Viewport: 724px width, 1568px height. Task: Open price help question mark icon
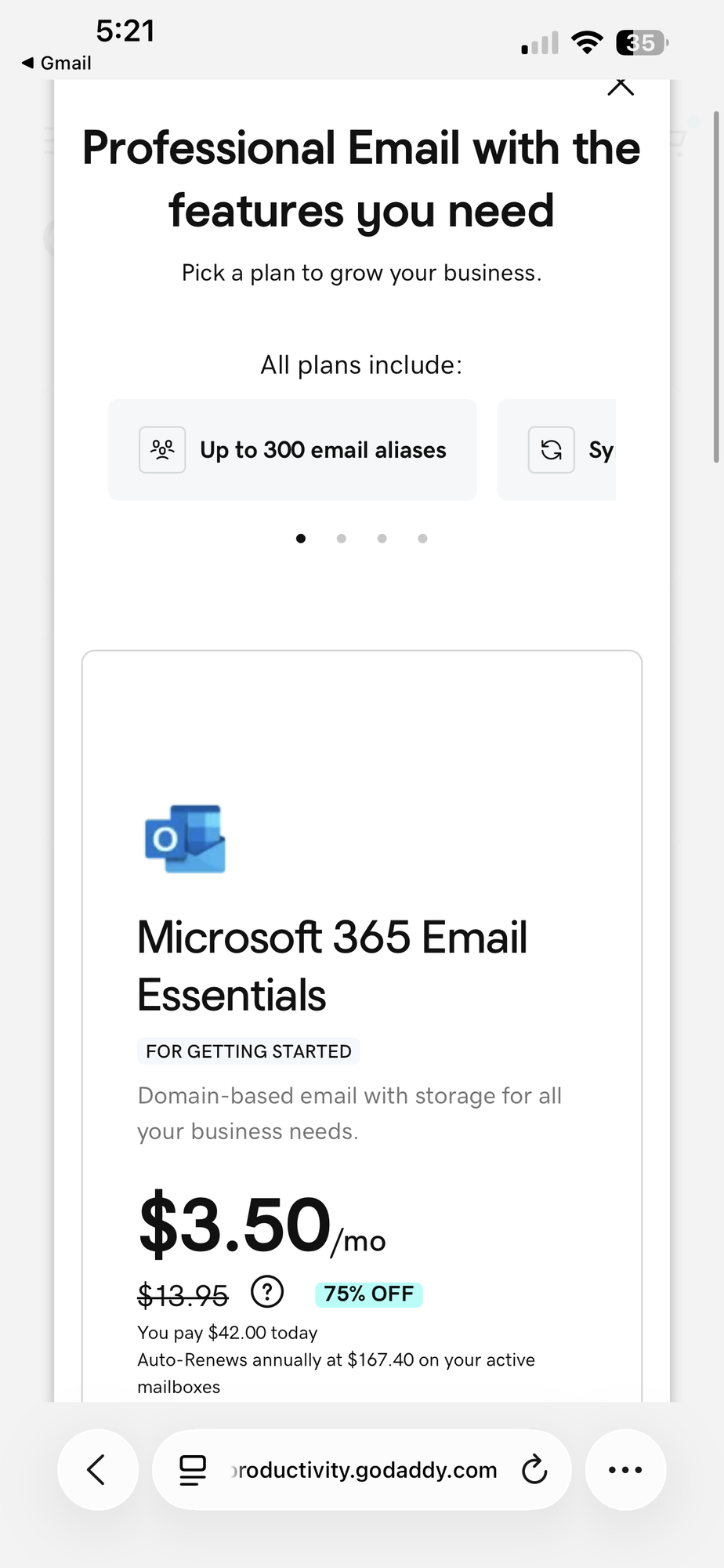[267, 1291]
